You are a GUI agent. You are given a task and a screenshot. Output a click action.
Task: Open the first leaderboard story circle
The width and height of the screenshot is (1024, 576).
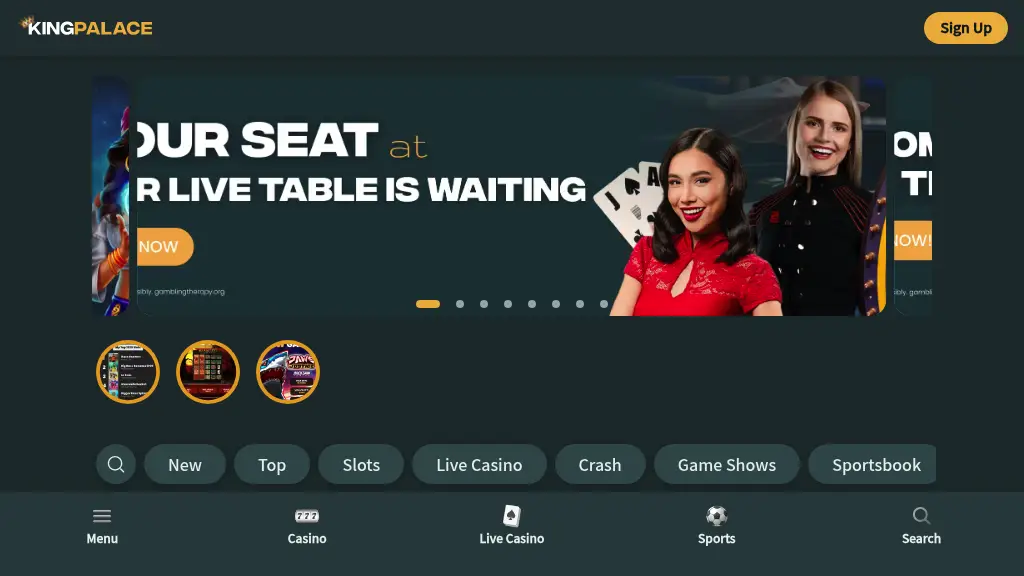[x=128, y=372]
